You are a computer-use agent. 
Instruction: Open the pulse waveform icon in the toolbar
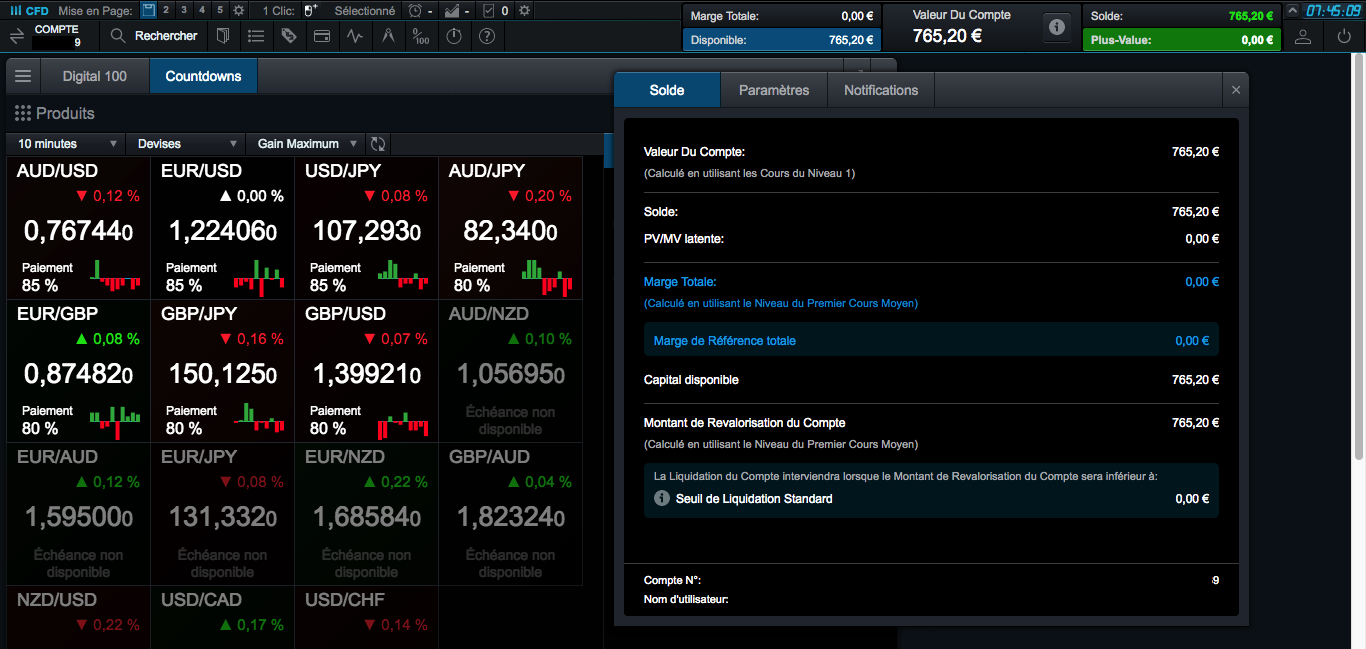[355, 35]
